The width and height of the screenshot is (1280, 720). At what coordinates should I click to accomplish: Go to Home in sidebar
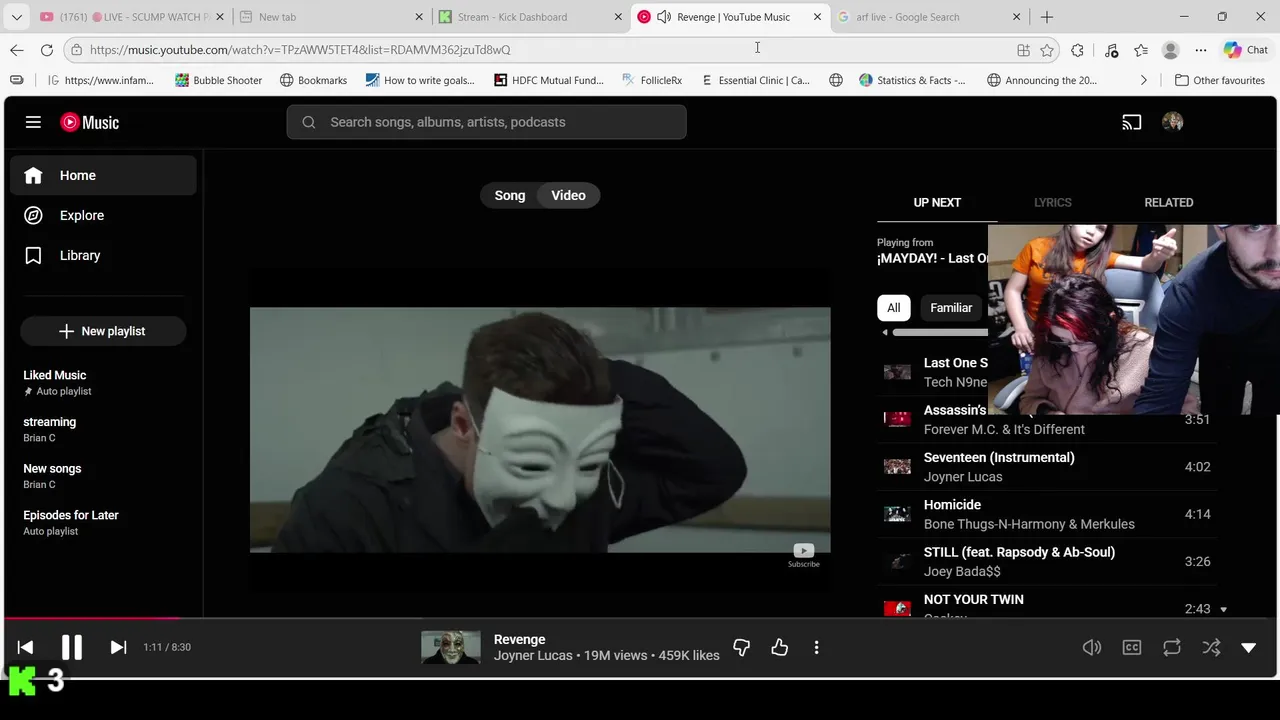pyautogui.click(x=105, y=176)
